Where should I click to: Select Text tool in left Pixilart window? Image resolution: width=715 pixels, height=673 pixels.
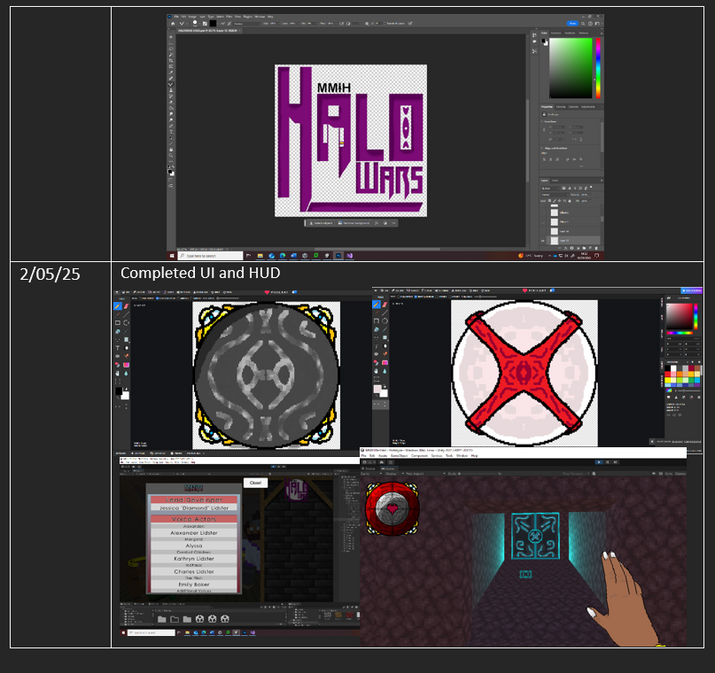pos(118,348)
